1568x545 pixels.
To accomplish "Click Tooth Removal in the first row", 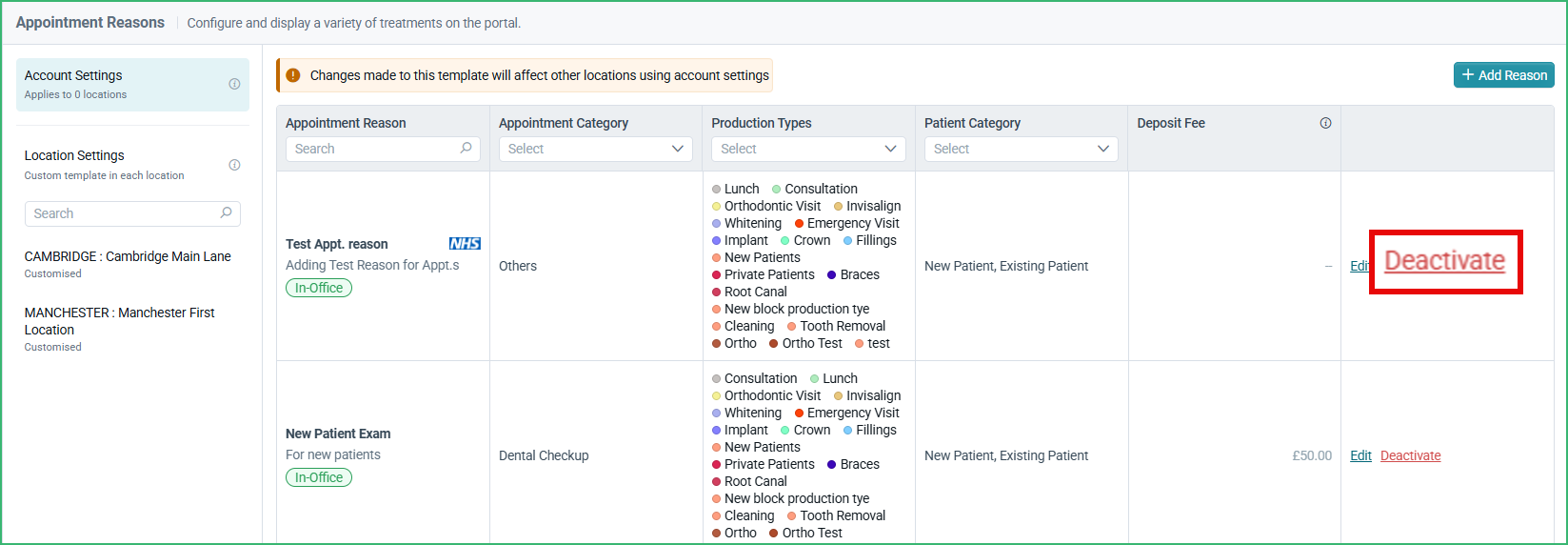I will pos(843,326).
